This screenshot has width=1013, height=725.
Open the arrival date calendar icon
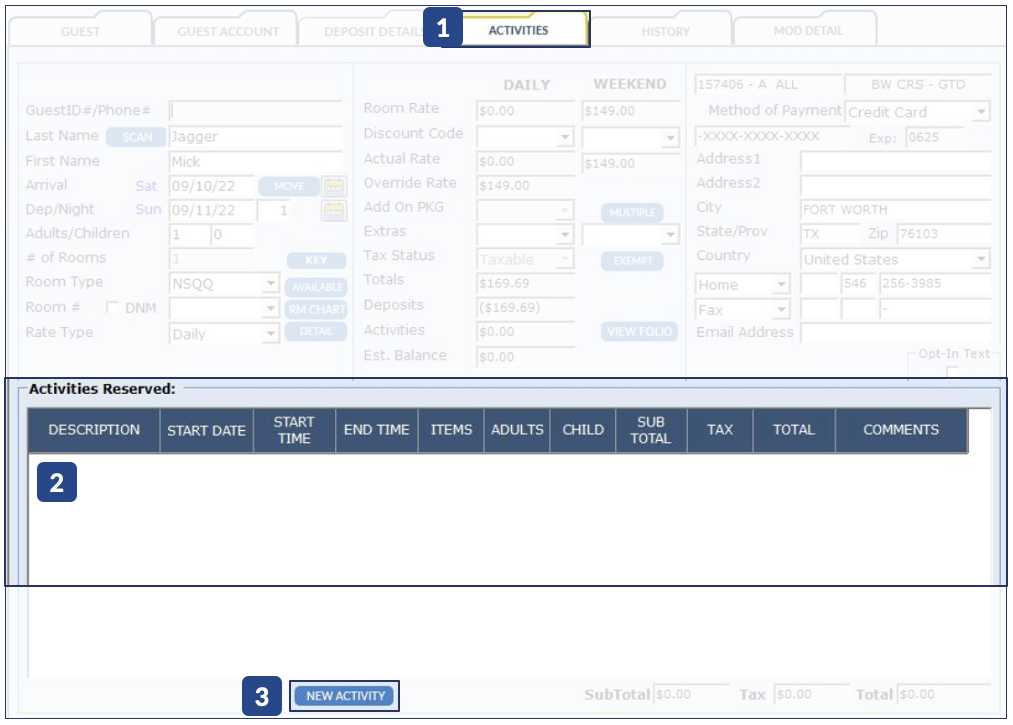tap(333, 186)
